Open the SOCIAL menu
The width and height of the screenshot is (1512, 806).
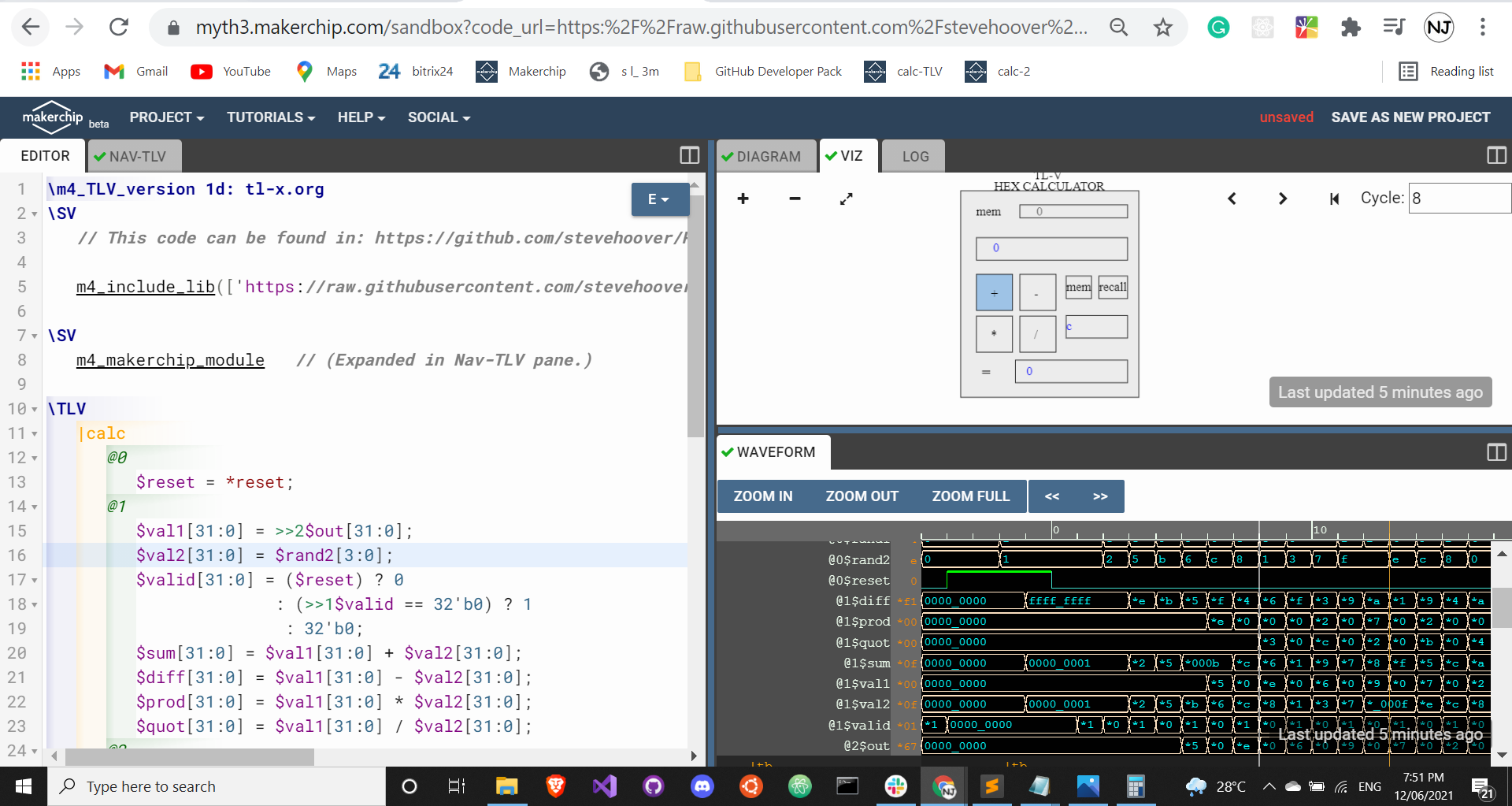point(439,117)
